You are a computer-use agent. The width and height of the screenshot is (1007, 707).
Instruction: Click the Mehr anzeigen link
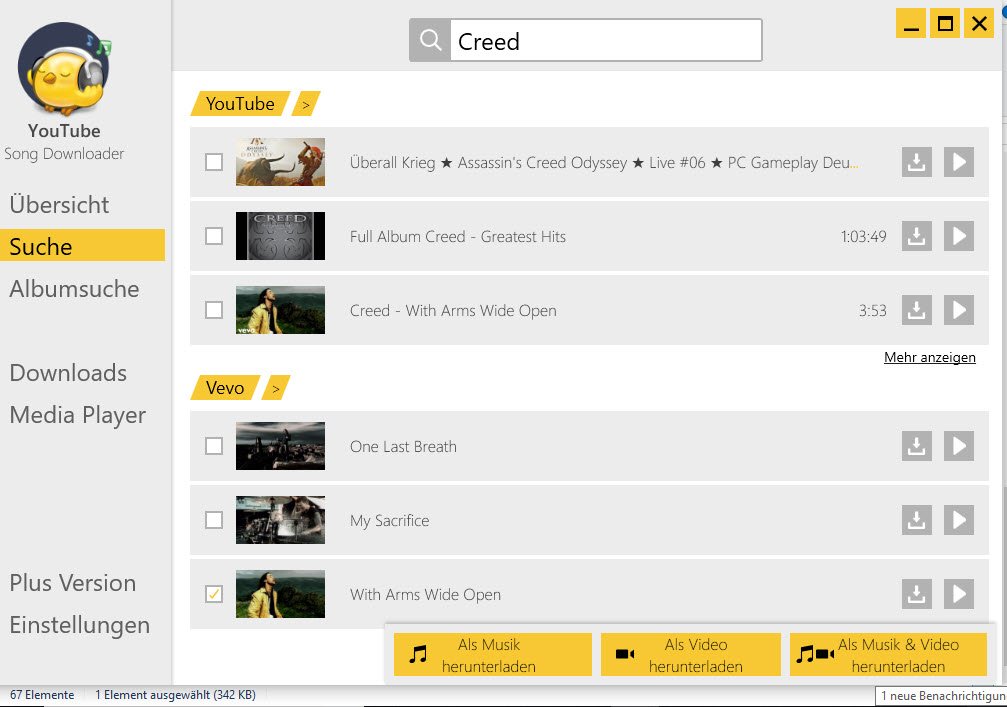(929, 357)
